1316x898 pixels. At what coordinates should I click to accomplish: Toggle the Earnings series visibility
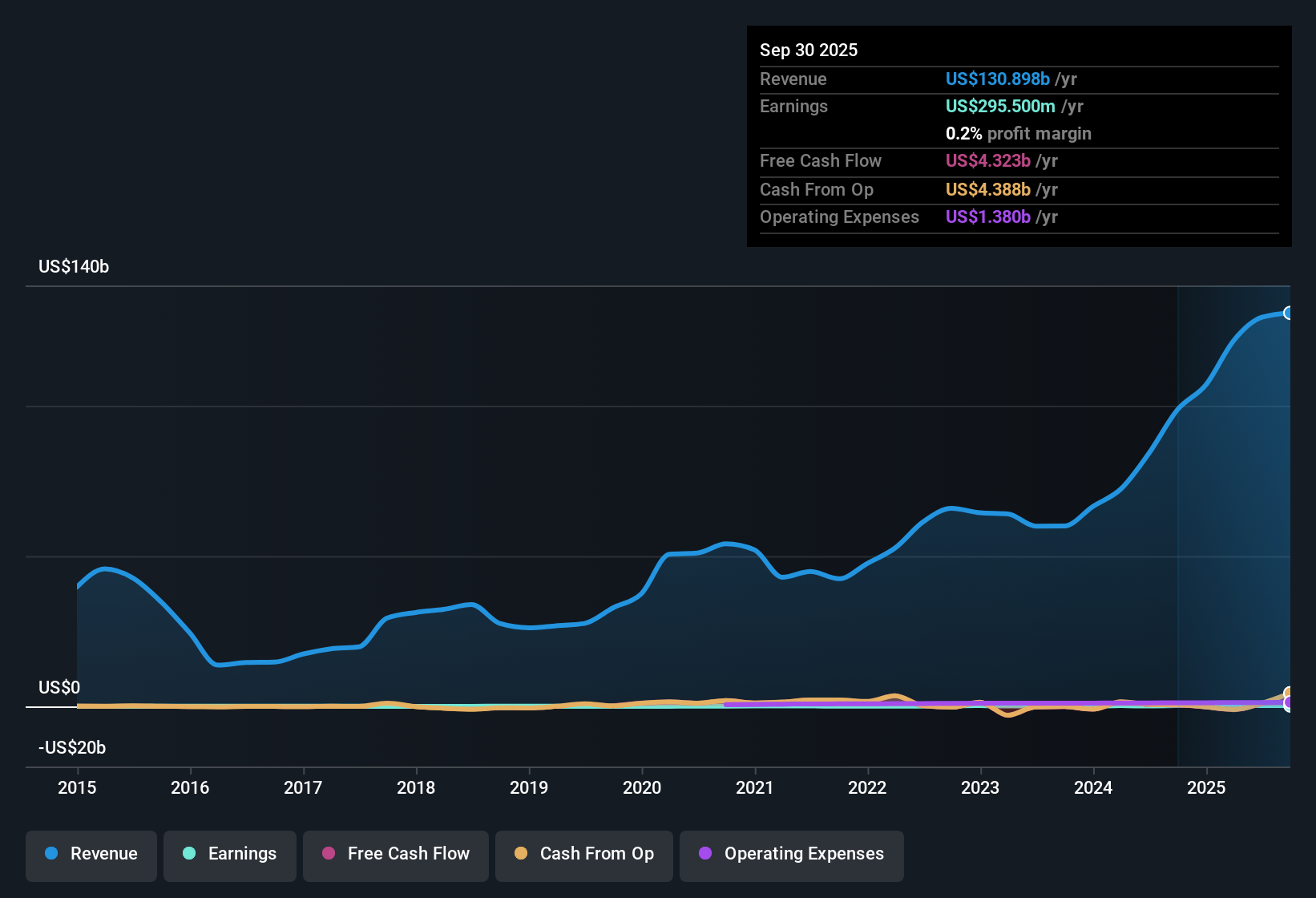pyautogui.click(x=229, y=854)
